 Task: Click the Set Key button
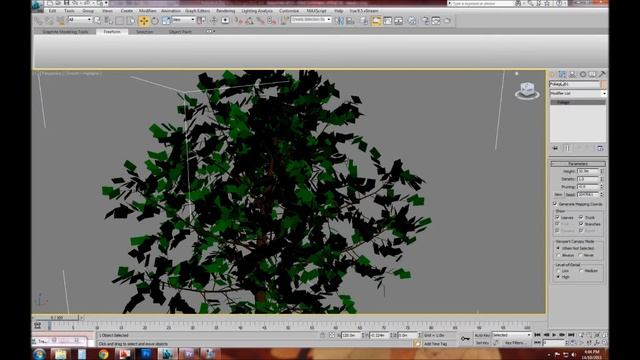[482, 343]
